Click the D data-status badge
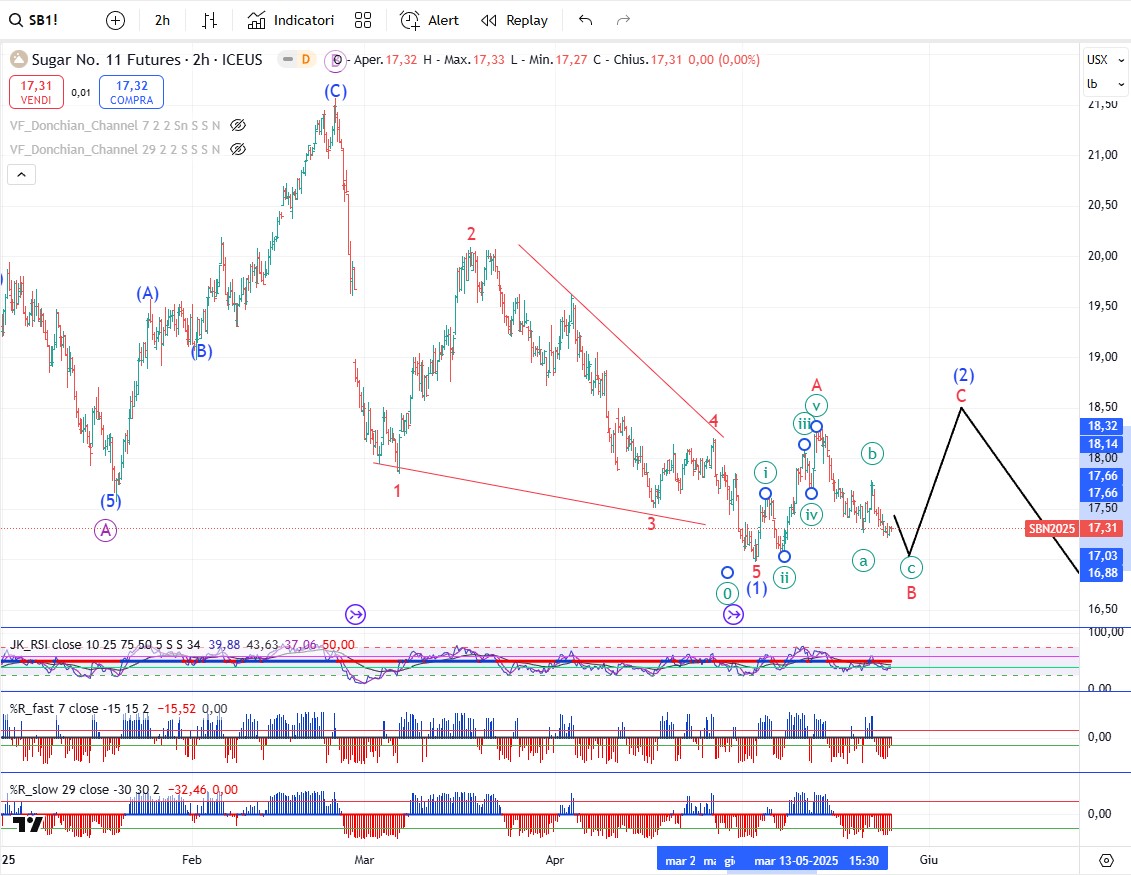Viewport: 1131px width, 875px height. [x=306, y=59]
